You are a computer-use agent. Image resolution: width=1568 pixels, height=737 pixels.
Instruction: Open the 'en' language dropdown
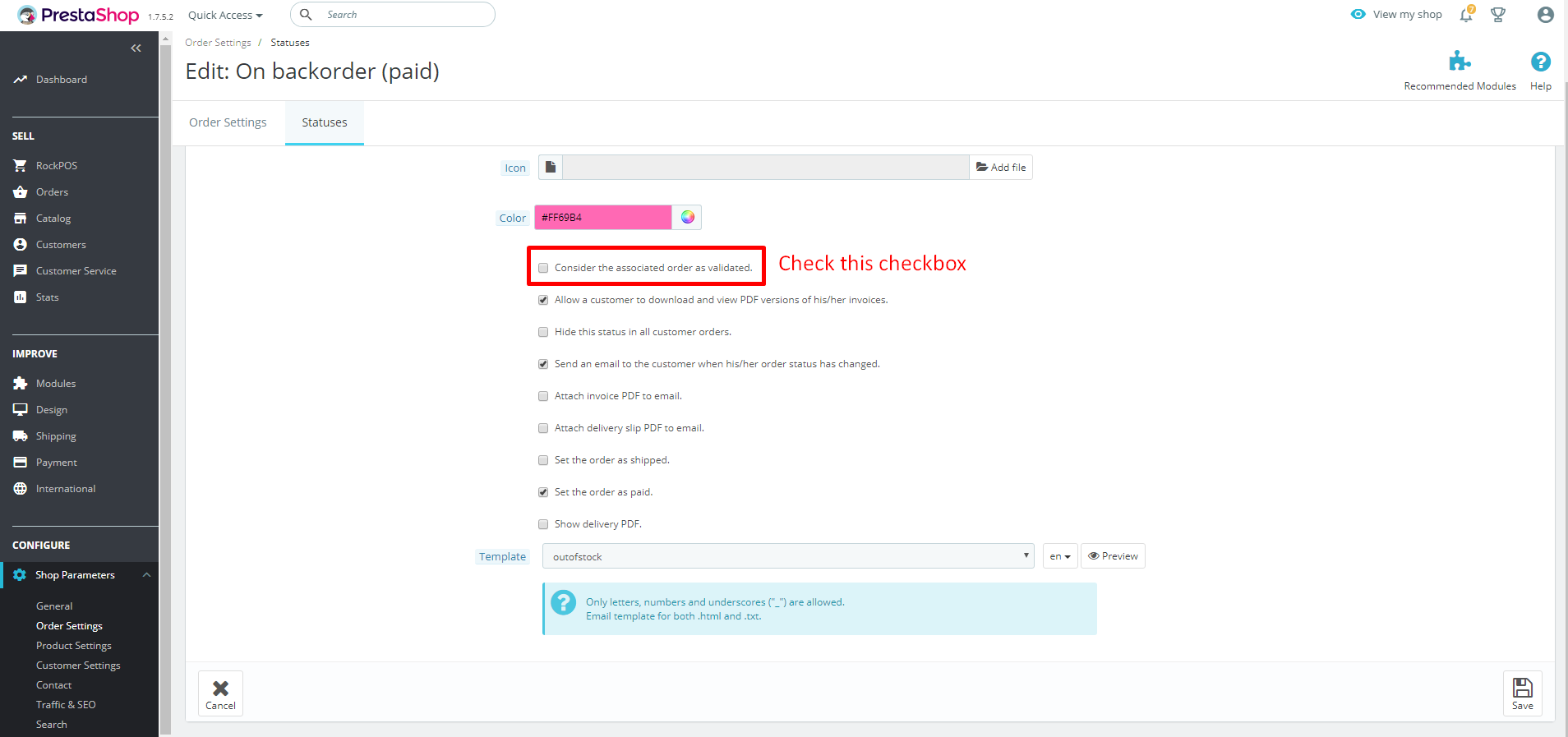click(1059, 556)
